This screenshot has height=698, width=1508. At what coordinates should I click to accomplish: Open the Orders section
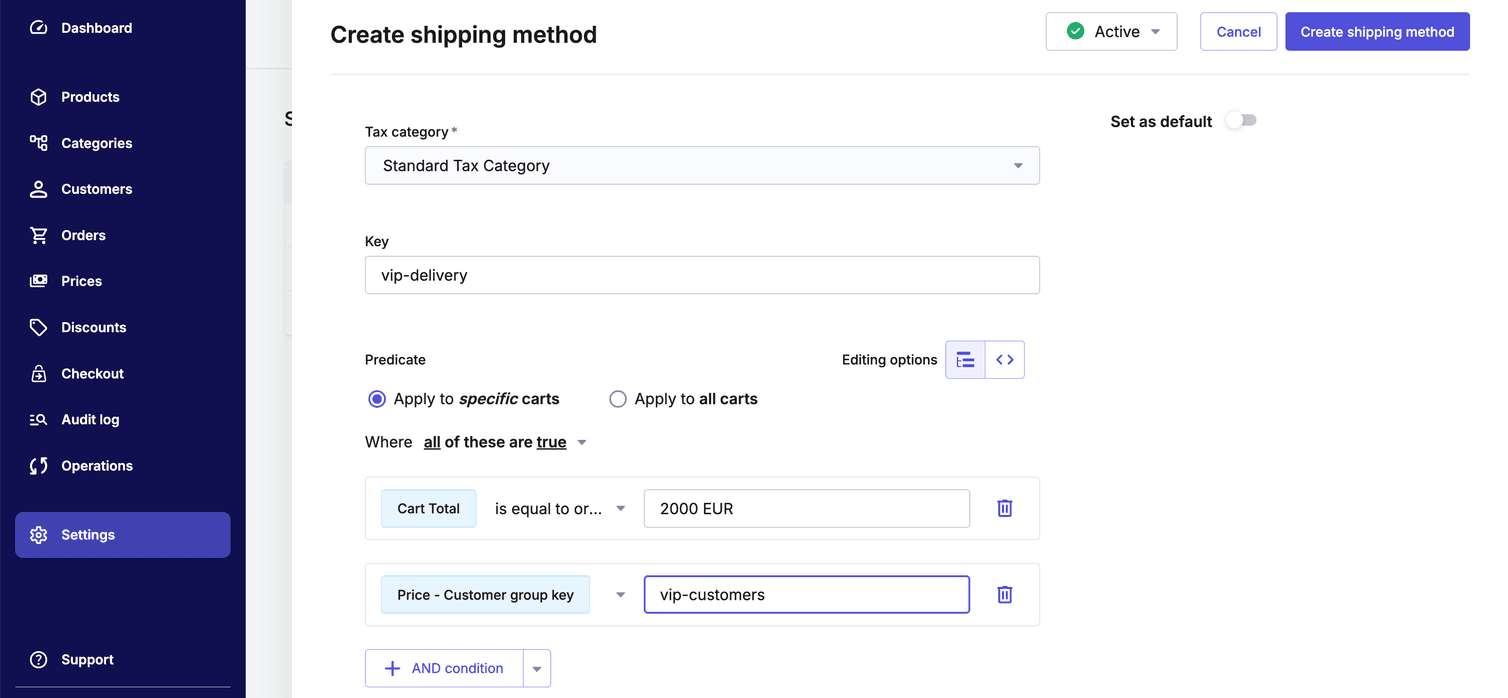pyautogui.click(x=85, y=235)
